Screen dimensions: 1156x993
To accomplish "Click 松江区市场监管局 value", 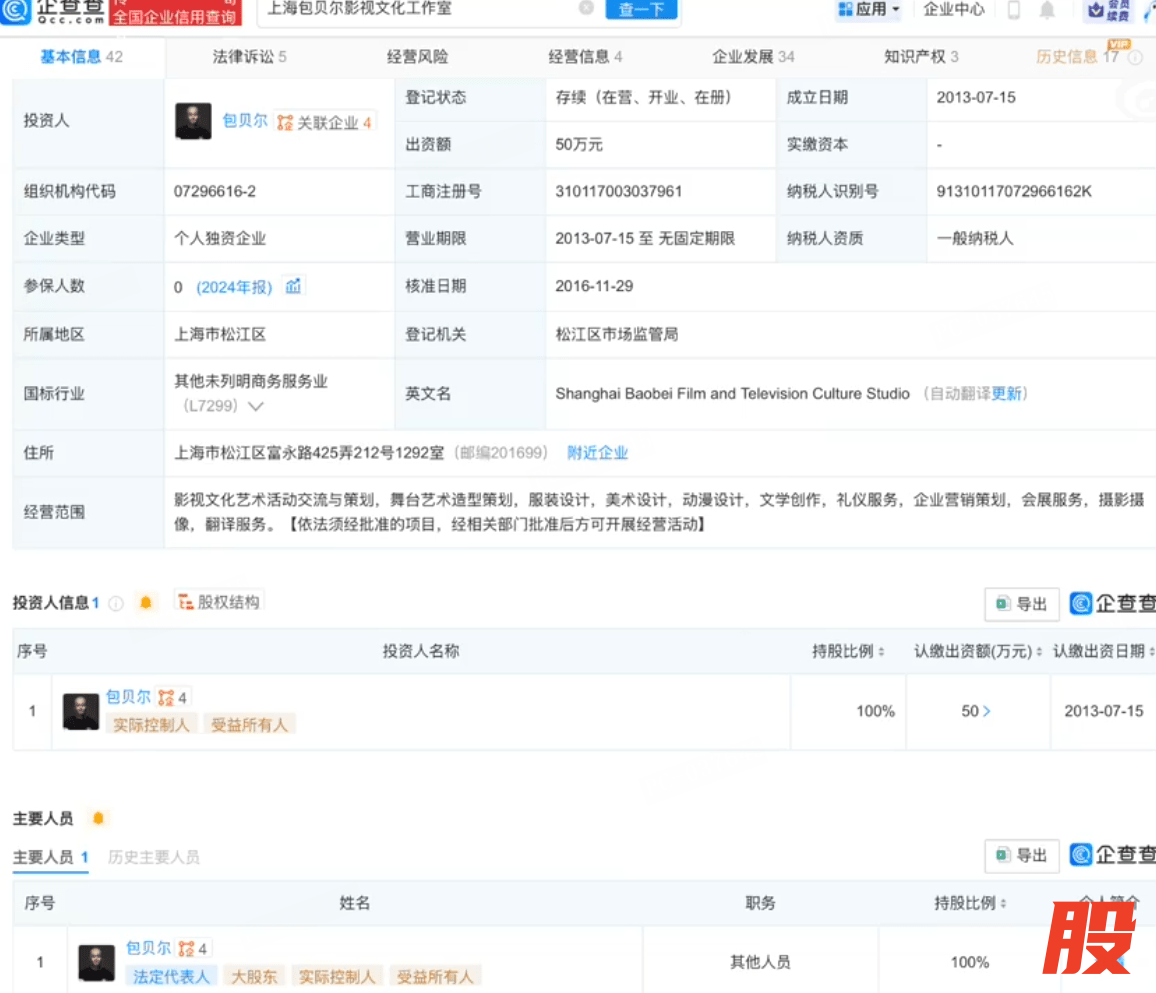I will [x=617, y=335].
